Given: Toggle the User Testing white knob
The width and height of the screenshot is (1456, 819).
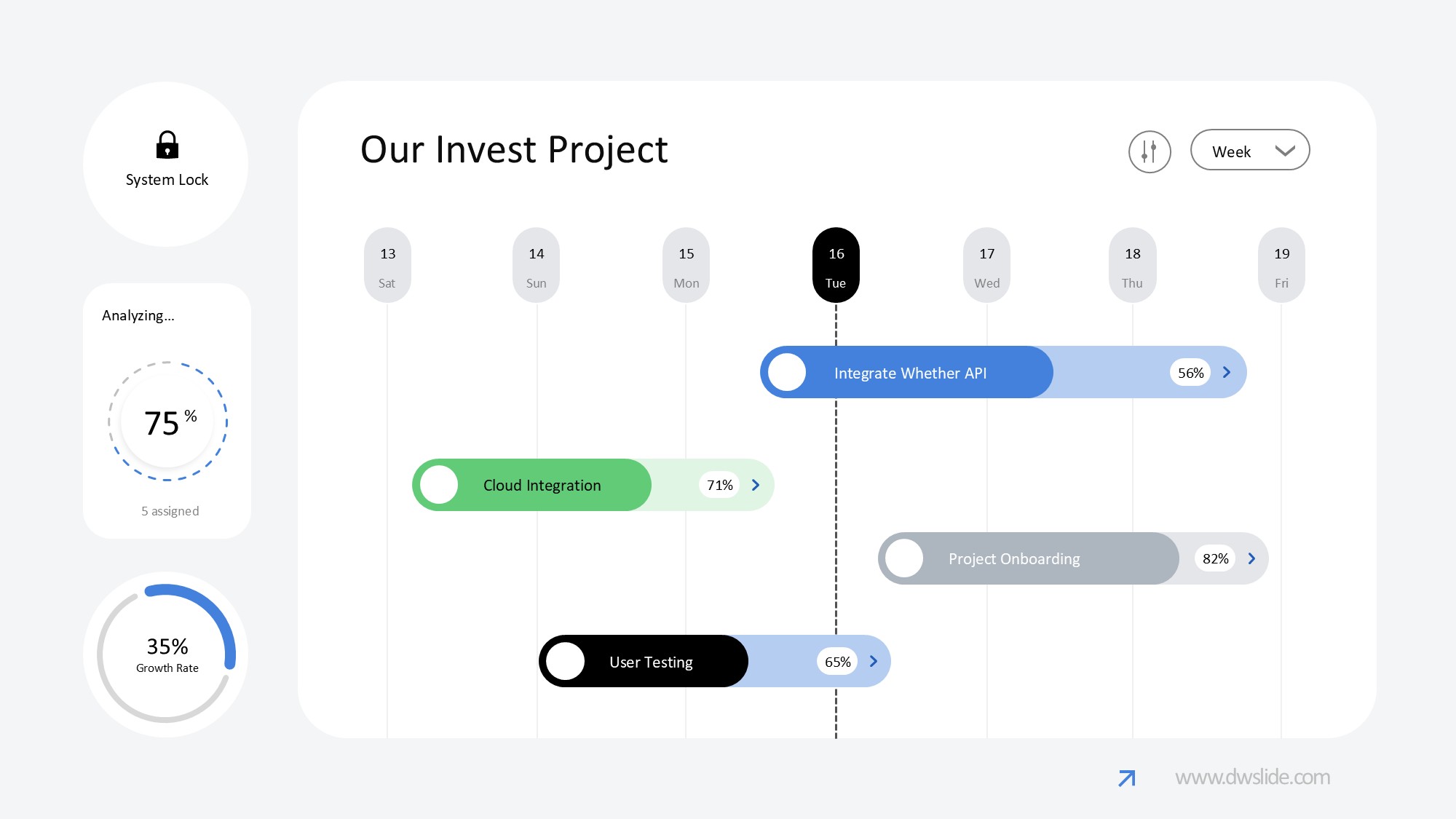Looking at the screenshot, I should tap(566, 661).
